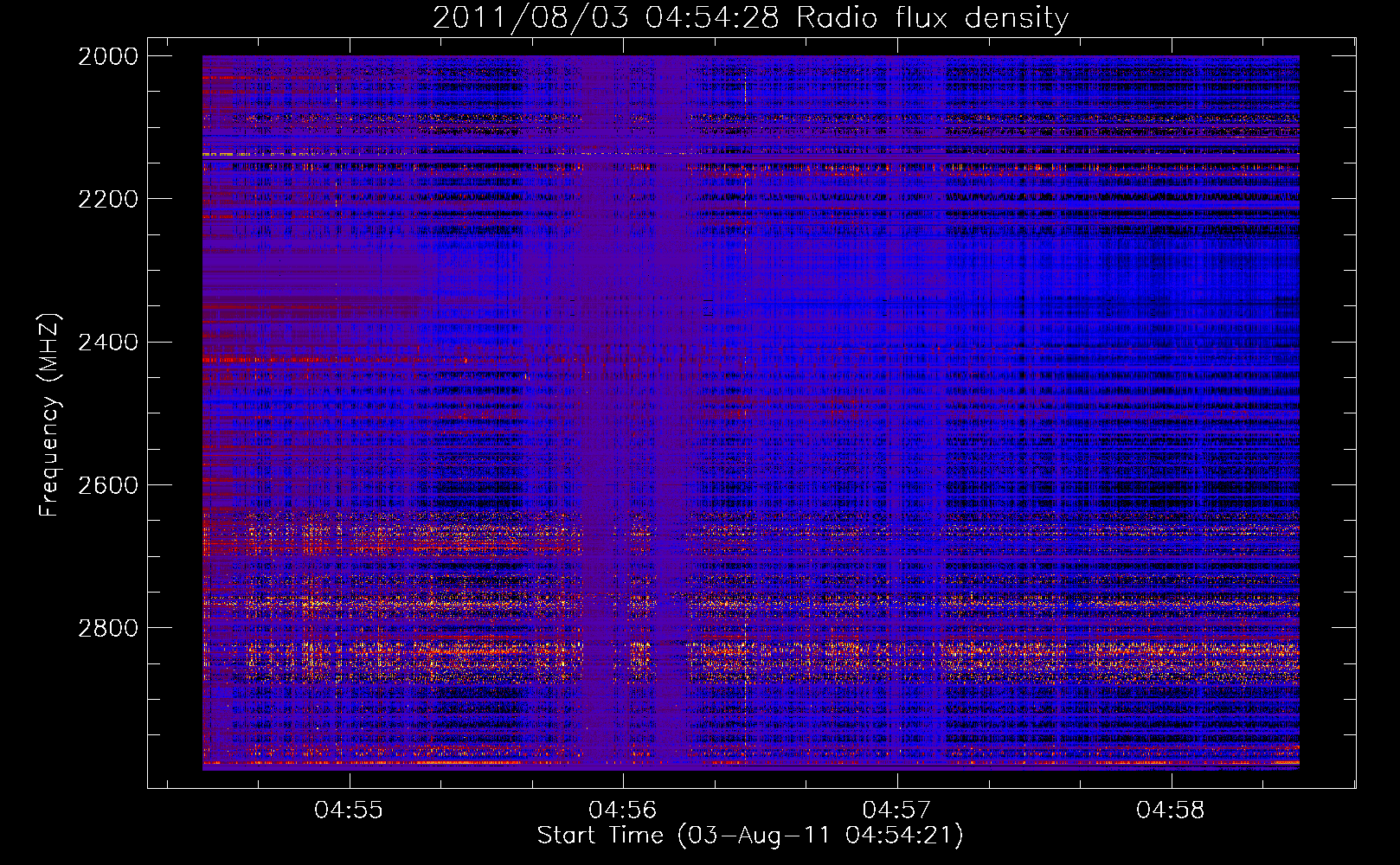Click the 04:57 time tick label

point(897,810)
